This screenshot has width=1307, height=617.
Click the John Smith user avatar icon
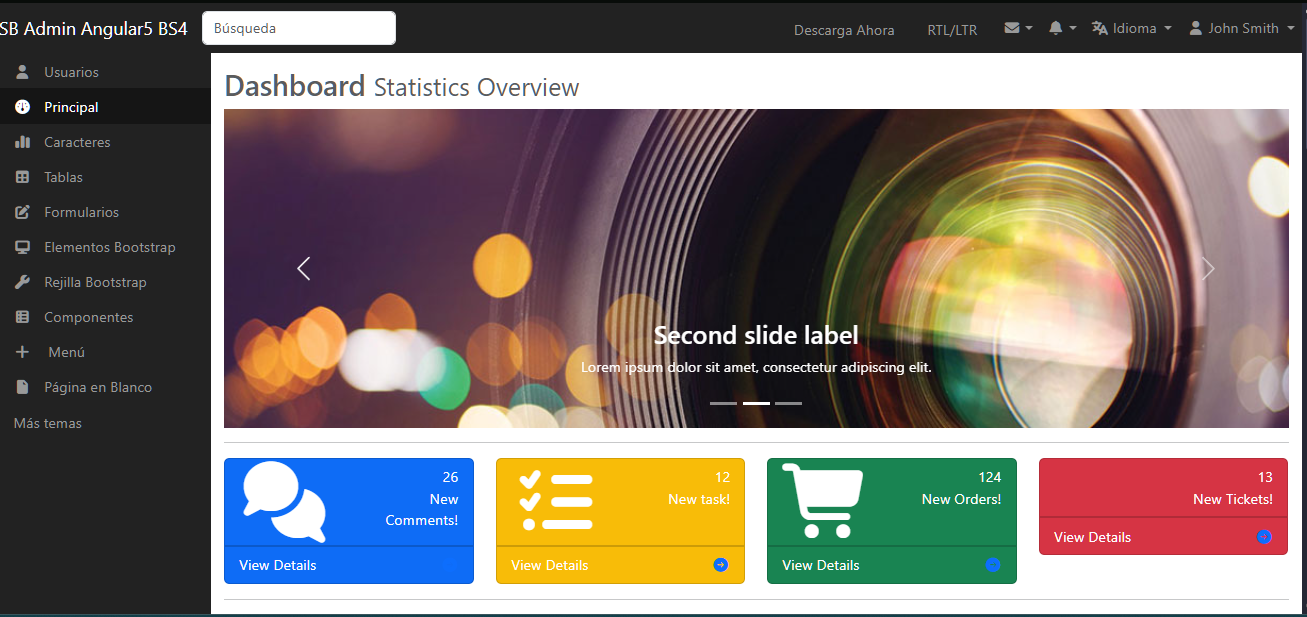click(1195, 28)
